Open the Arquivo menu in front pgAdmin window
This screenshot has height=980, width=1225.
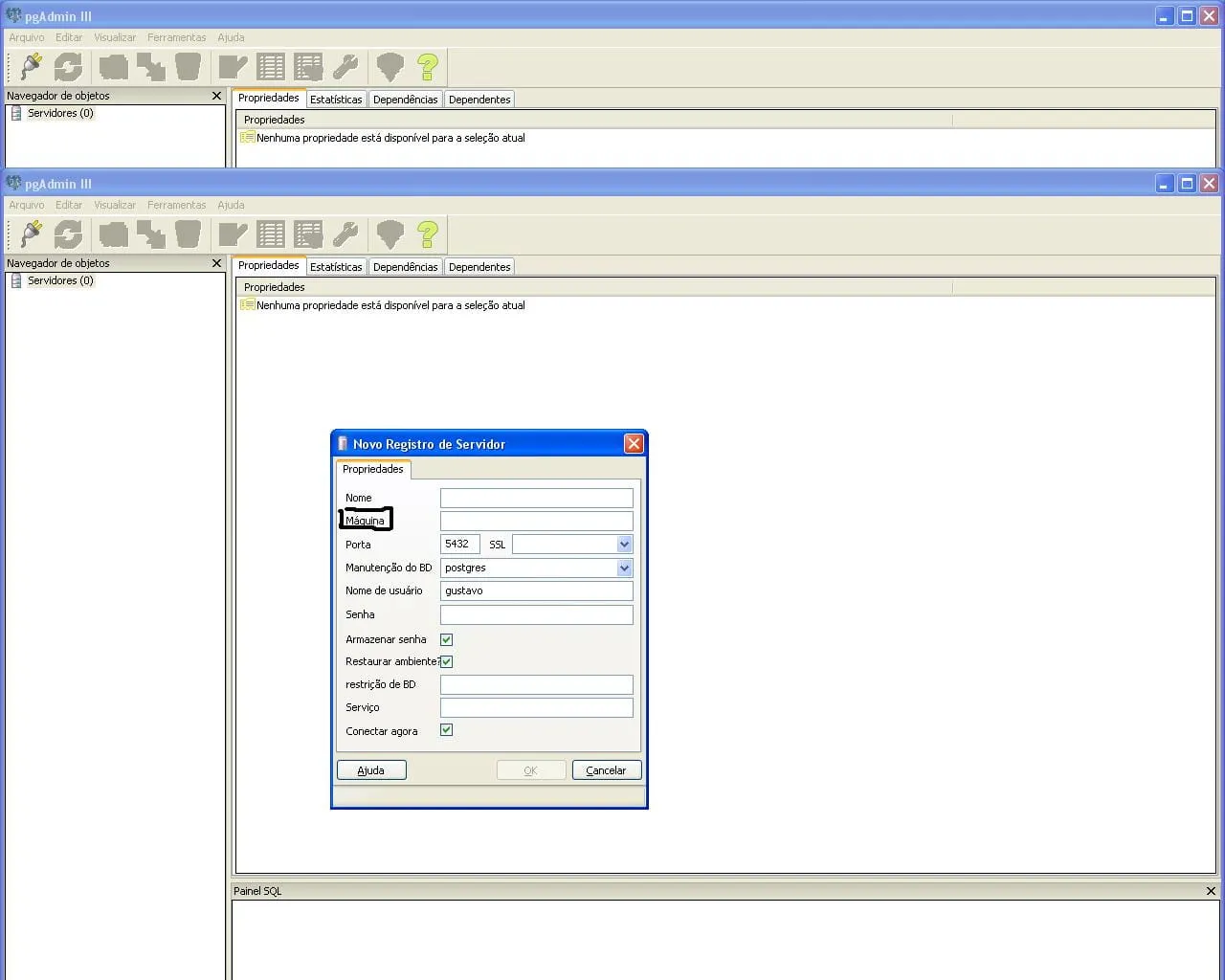pyautogui.click(x=27, y=205)
